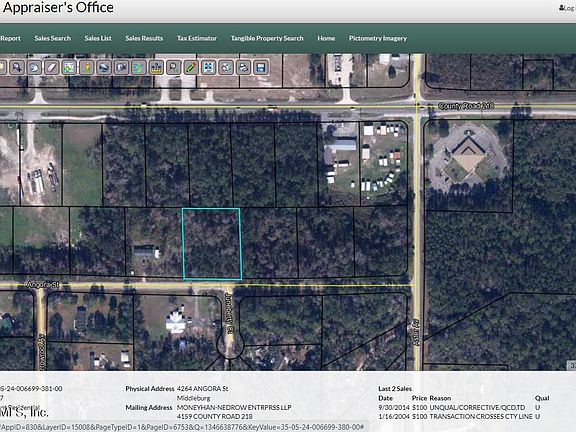Open the Tax Estimator link
Screen dimensions: 576x432
[x=197, y=38]
